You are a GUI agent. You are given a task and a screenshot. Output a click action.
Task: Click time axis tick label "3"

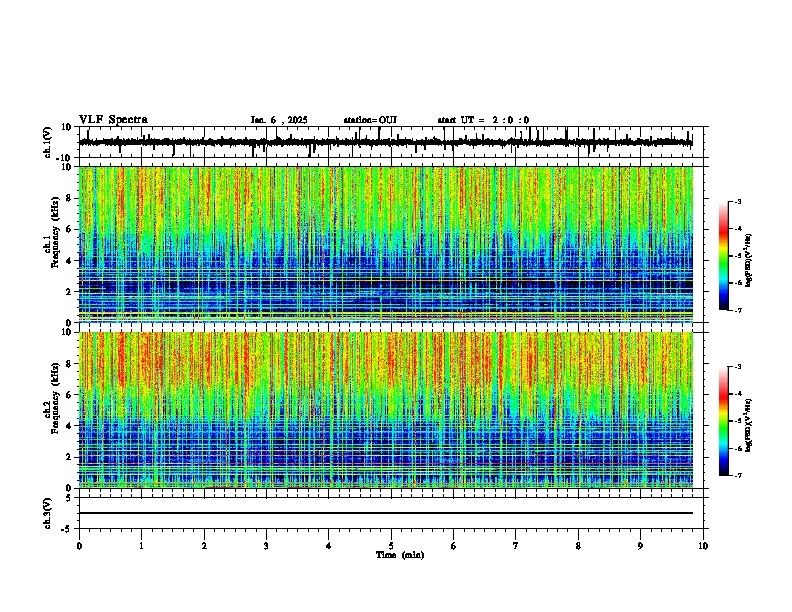[x=266, y=546]
